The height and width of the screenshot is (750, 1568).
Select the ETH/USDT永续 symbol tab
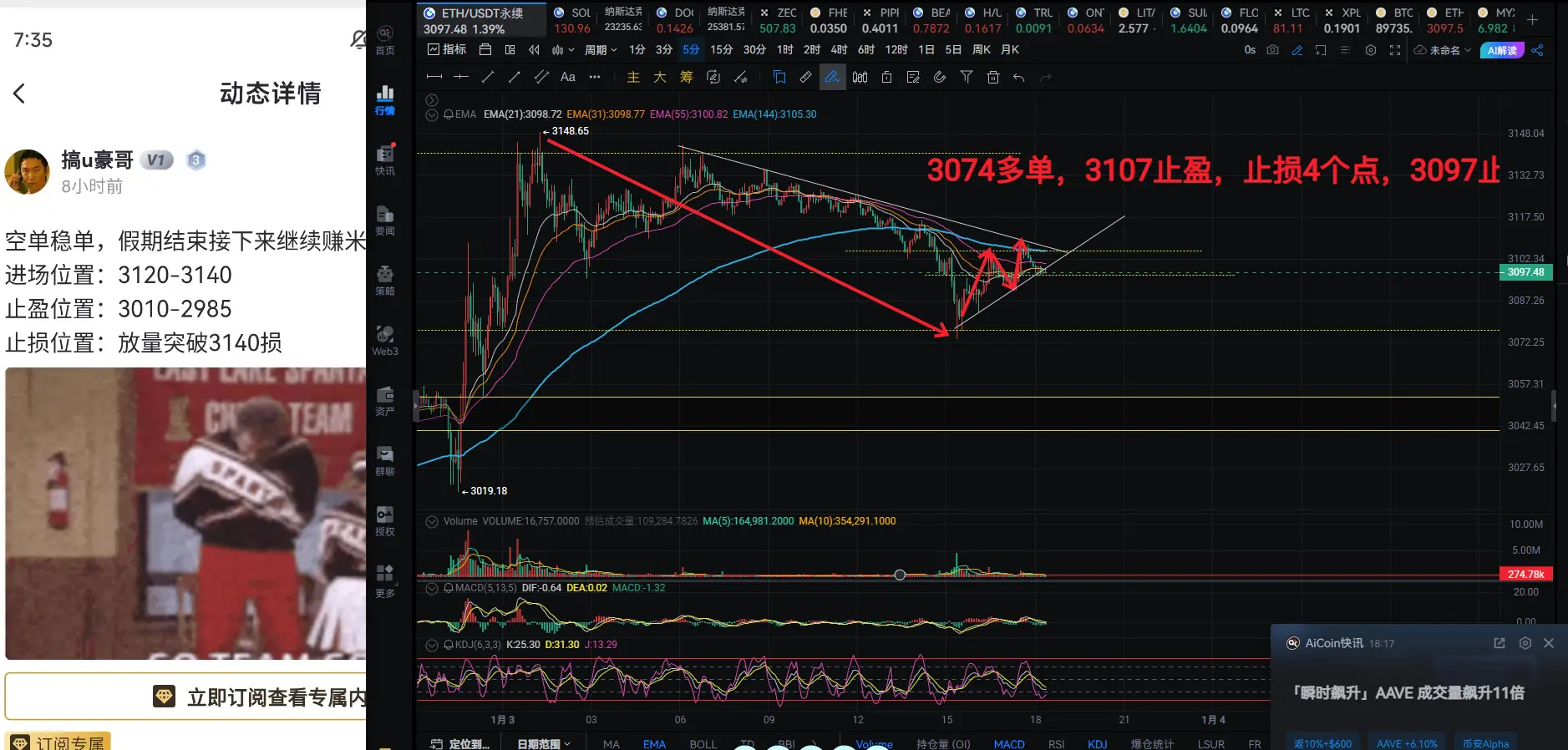pos(481,21)
